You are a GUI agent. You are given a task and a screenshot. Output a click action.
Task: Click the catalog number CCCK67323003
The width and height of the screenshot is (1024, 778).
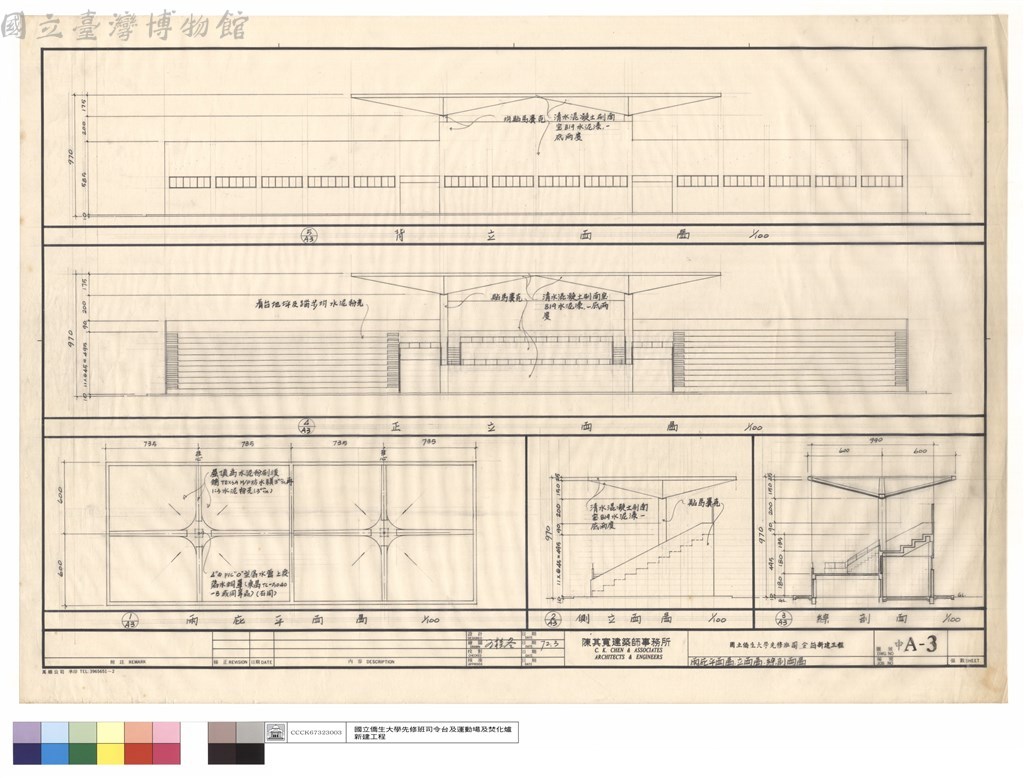(316, 732)
